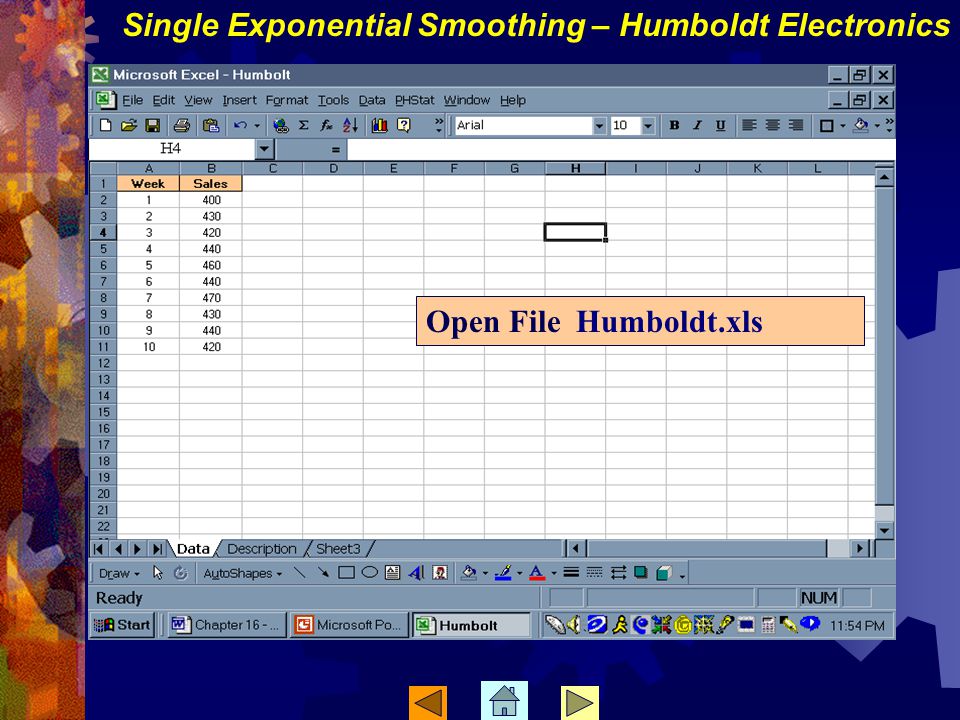
Task: Go to previous slide with orange arrow
Action: (x=428, y=703)
